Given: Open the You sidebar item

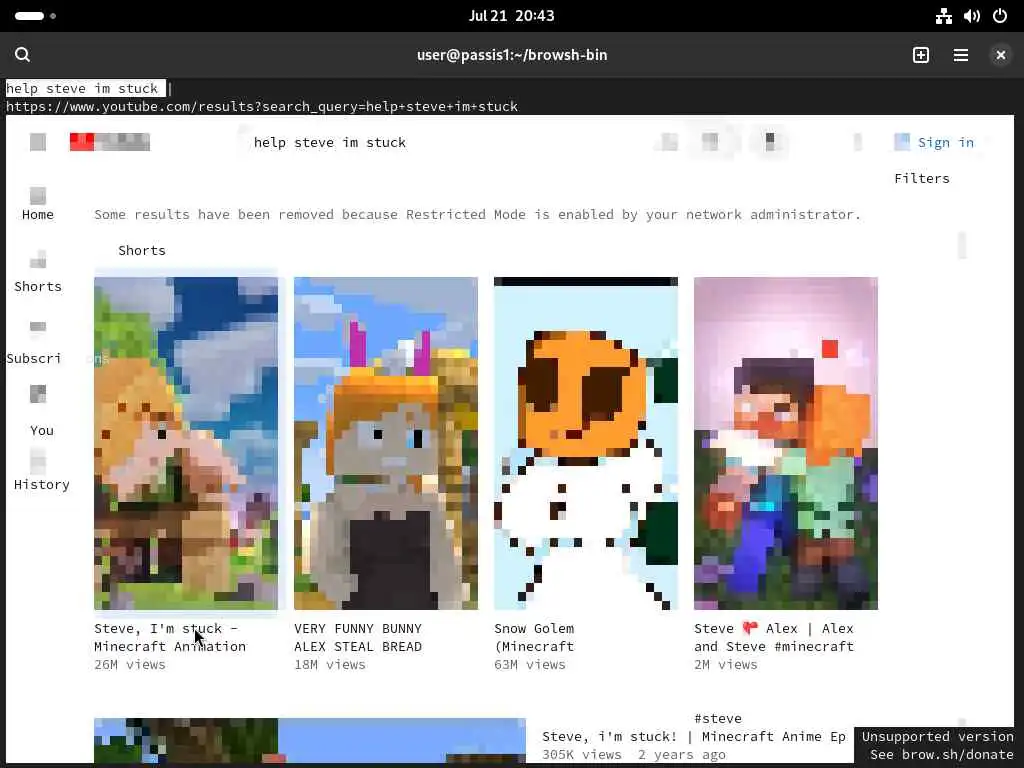Looking at the screenshot, I should click(x=41, y=430).
